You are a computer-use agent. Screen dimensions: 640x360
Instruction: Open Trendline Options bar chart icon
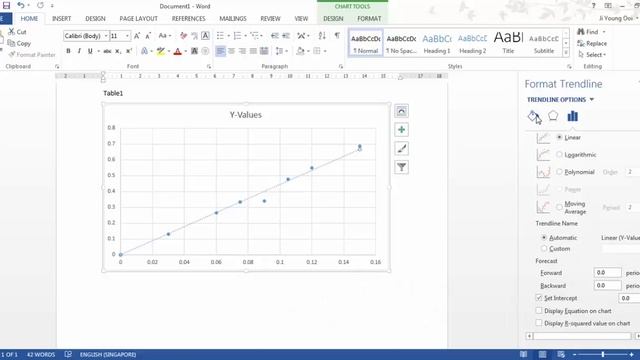pyautogui.click(x=573, y=116)
